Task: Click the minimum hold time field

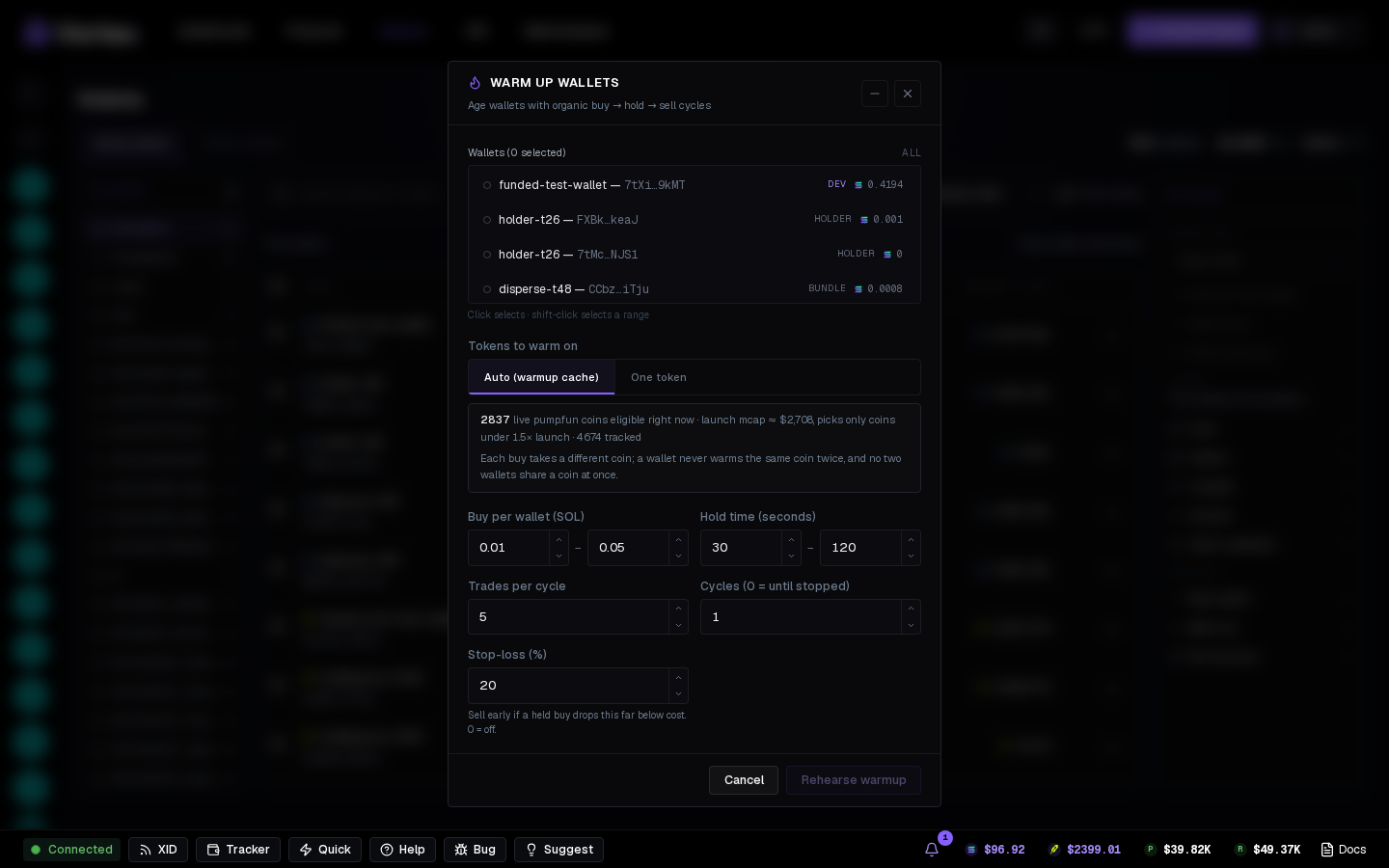Action: (741, 548)
